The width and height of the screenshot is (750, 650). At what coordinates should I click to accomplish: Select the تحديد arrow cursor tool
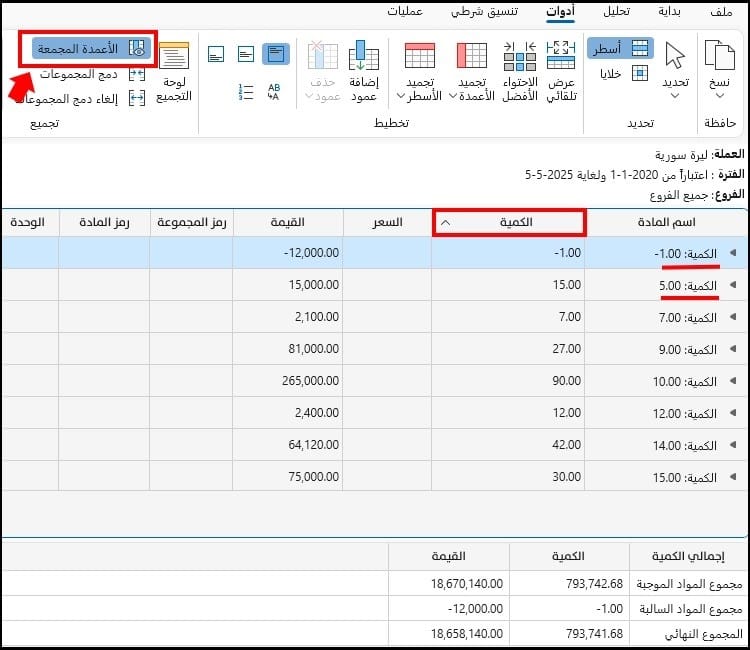tap(675, 55)
